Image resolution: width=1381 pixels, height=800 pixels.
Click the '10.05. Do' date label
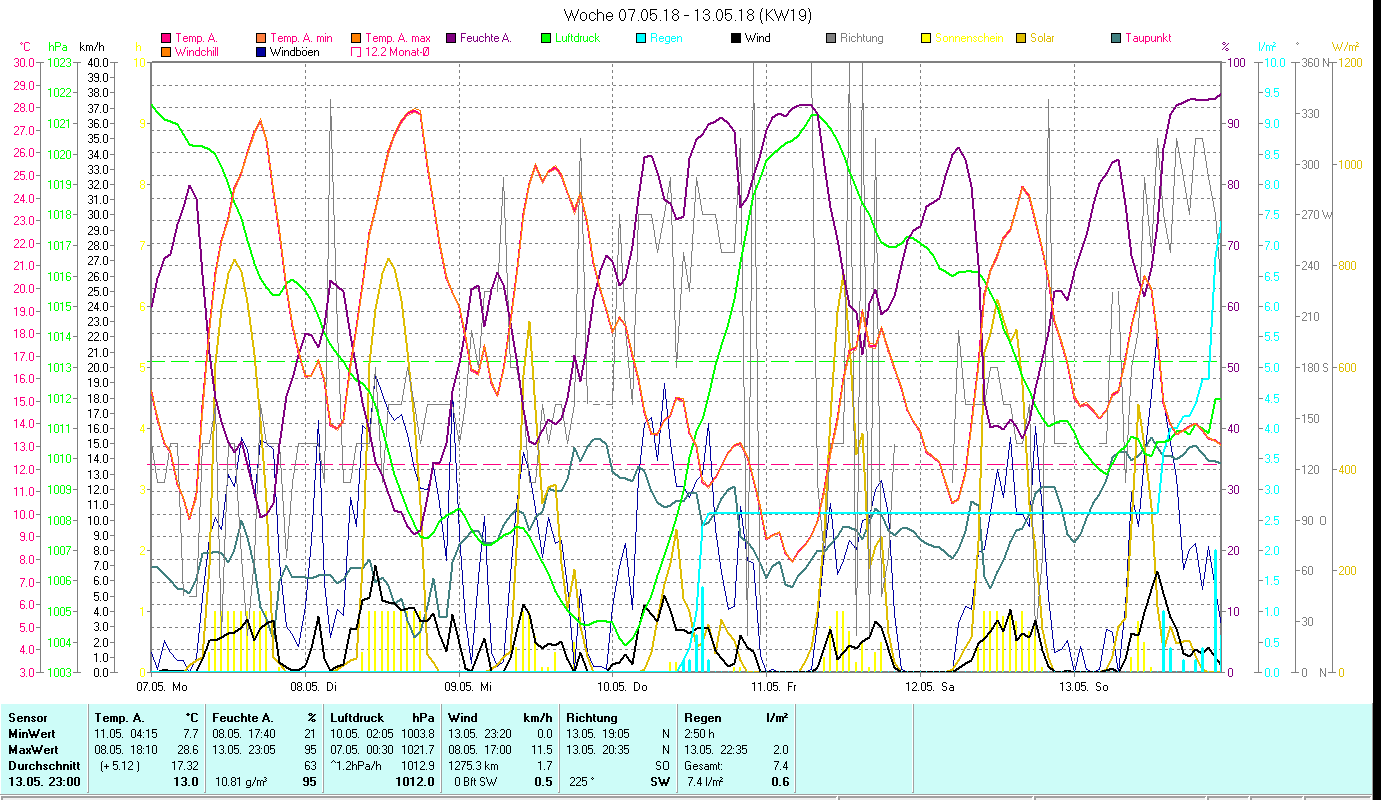[x=621, y=687]
